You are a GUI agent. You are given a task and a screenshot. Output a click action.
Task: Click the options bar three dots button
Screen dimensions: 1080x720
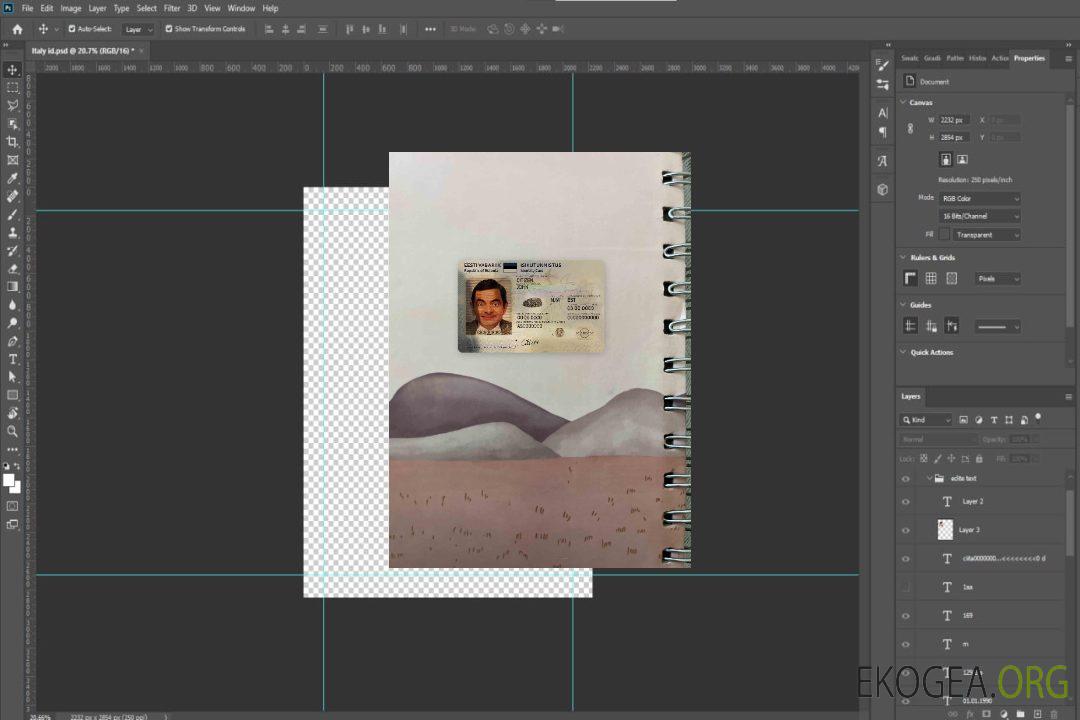[x=430, y=29]
